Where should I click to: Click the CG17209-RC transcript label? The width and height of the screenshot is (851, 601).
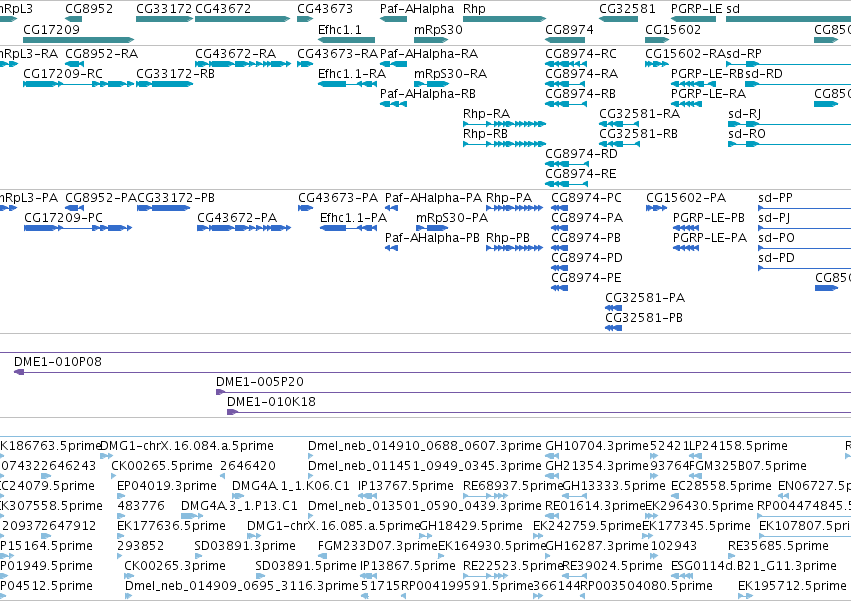(63, 73)
